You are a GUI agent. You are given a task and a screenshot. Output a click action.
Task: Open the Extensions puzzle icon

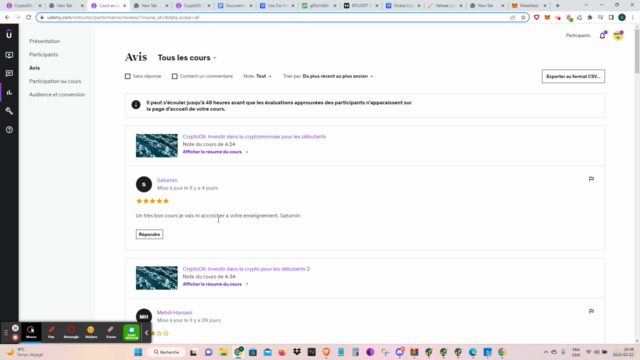point(590,18)
